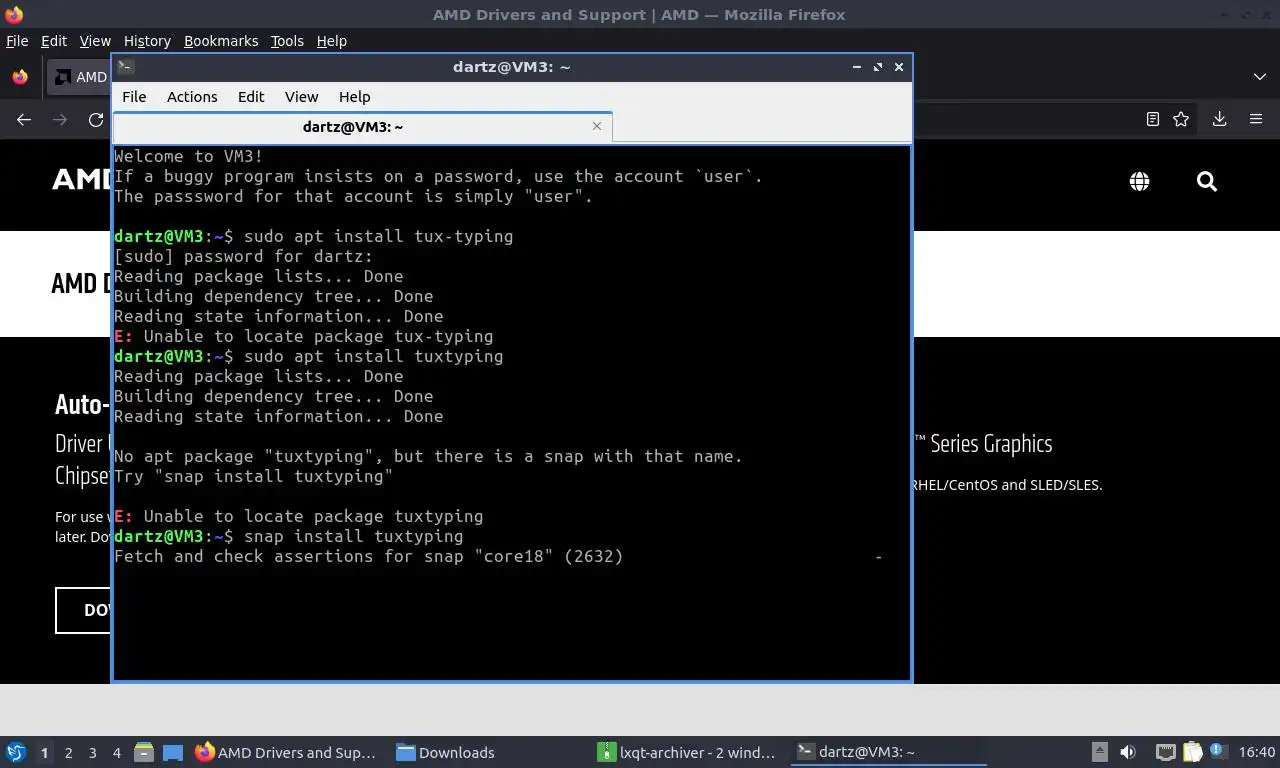Screen dimensions: 1280x768
Task: Toggle Firefox reader view icon
Action: coord(1153,119)
